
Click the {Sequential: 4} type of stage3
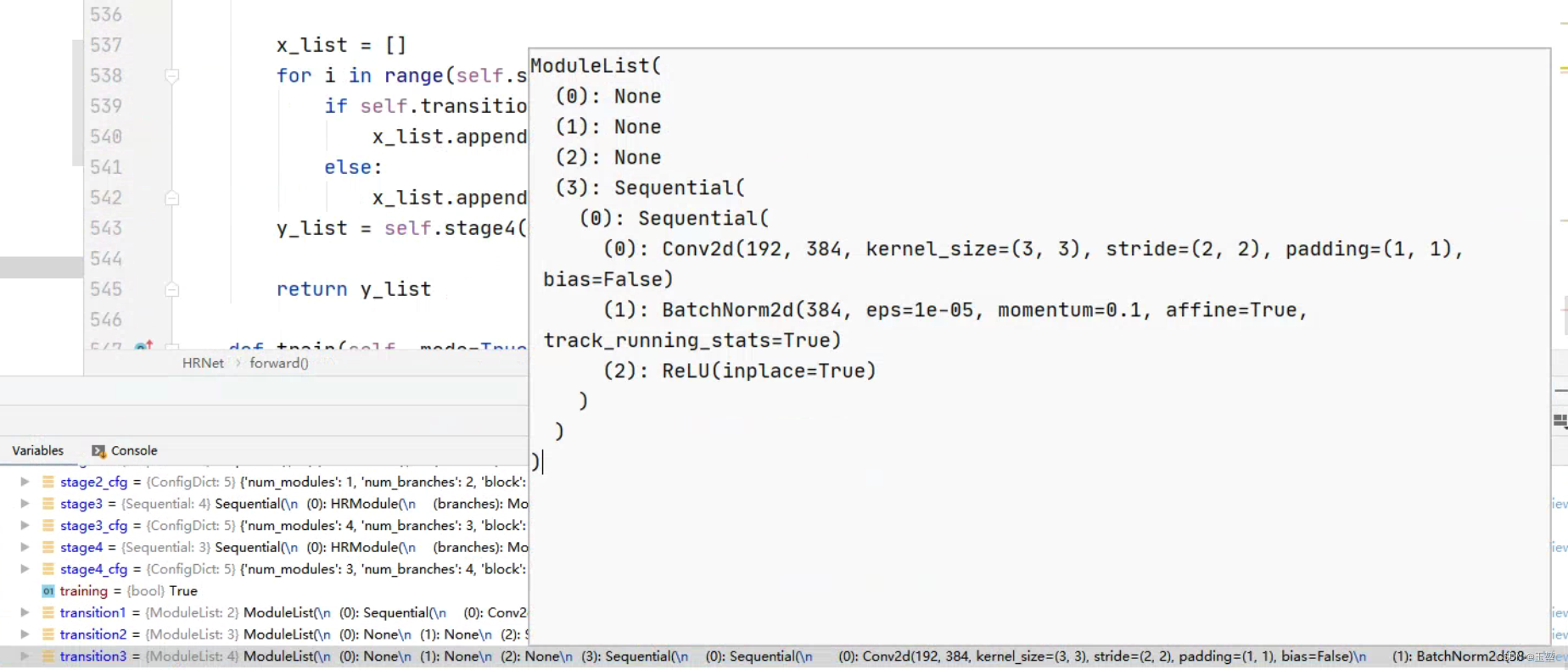(166, 504)
